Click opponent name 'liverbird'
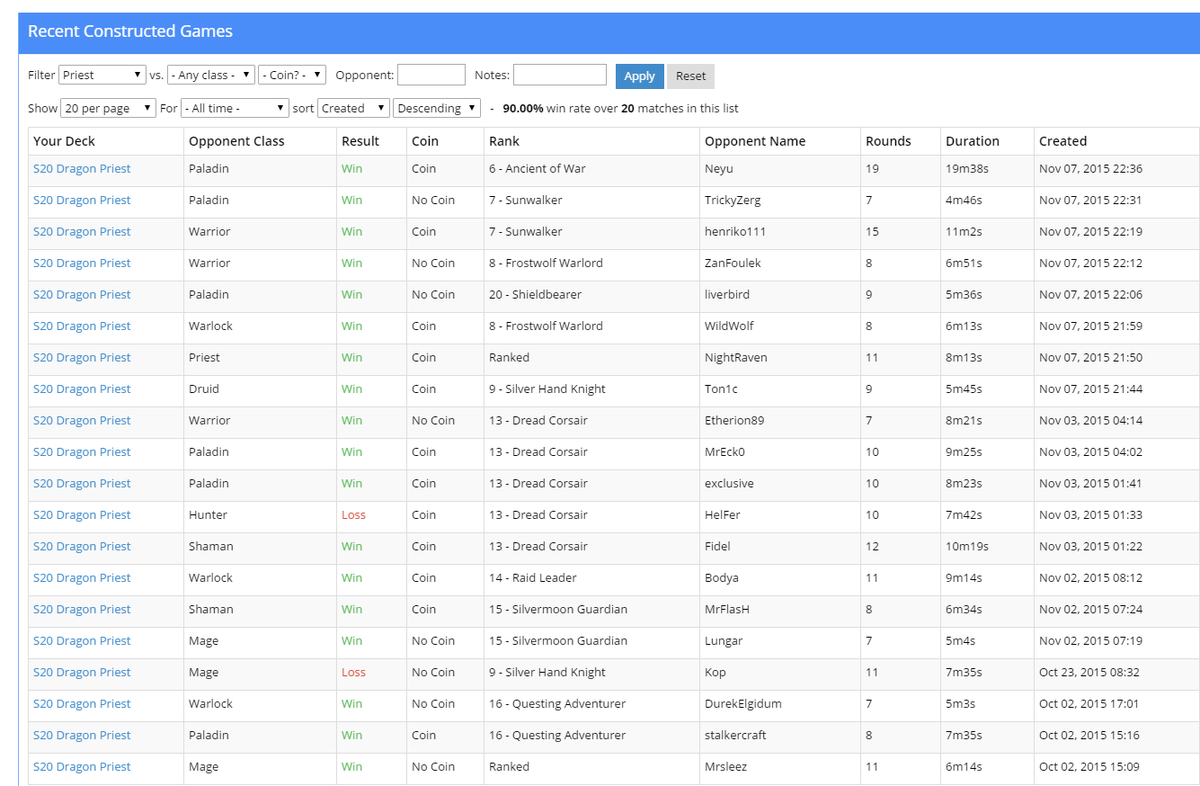 click(x=727, y=295)
